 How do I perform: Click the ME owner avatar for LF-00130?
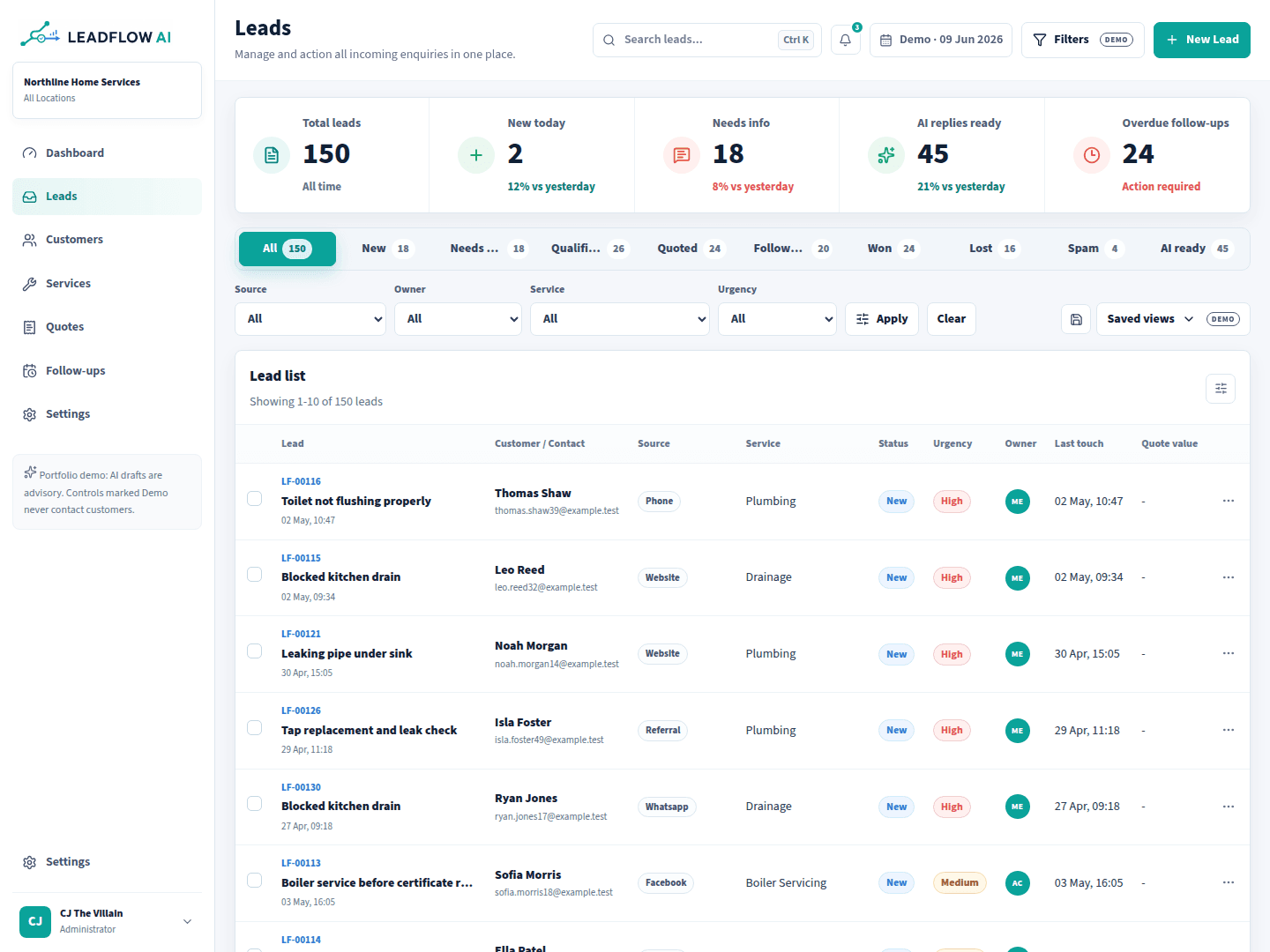click(x=1018, y=807)
